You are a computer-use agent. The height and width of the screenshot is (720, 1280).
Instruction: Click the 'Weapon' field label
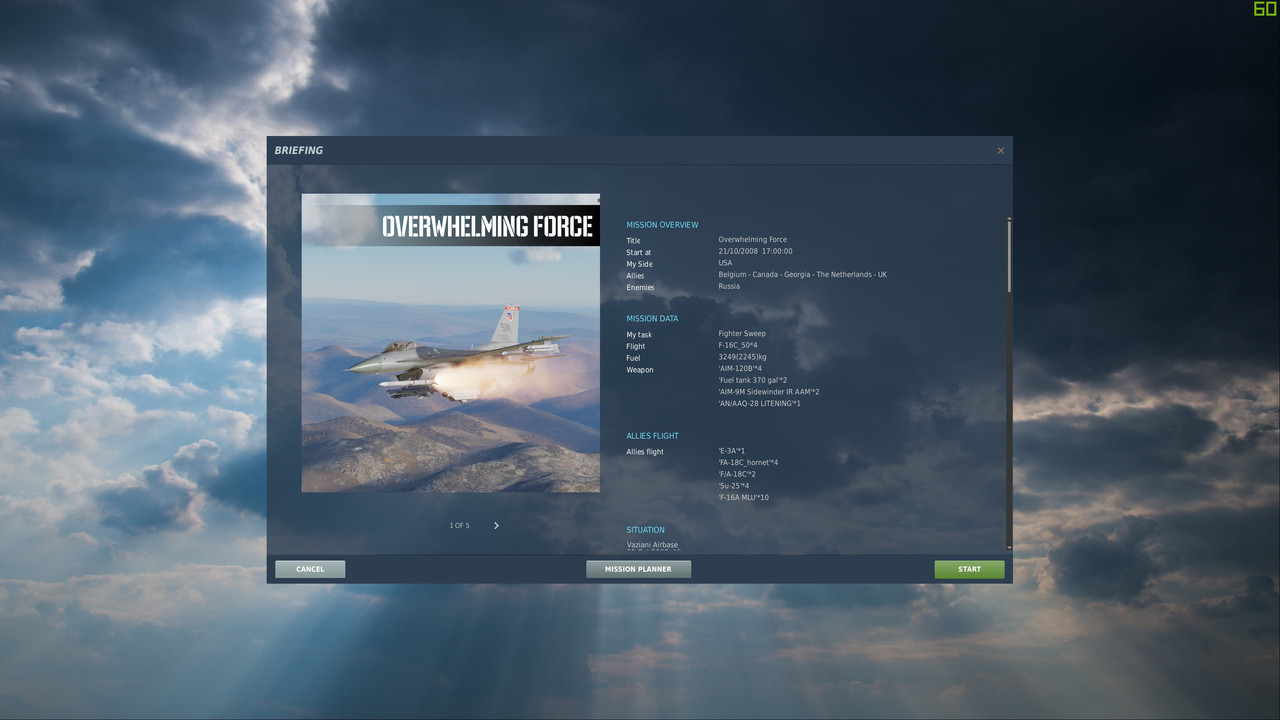coord(640,370)
